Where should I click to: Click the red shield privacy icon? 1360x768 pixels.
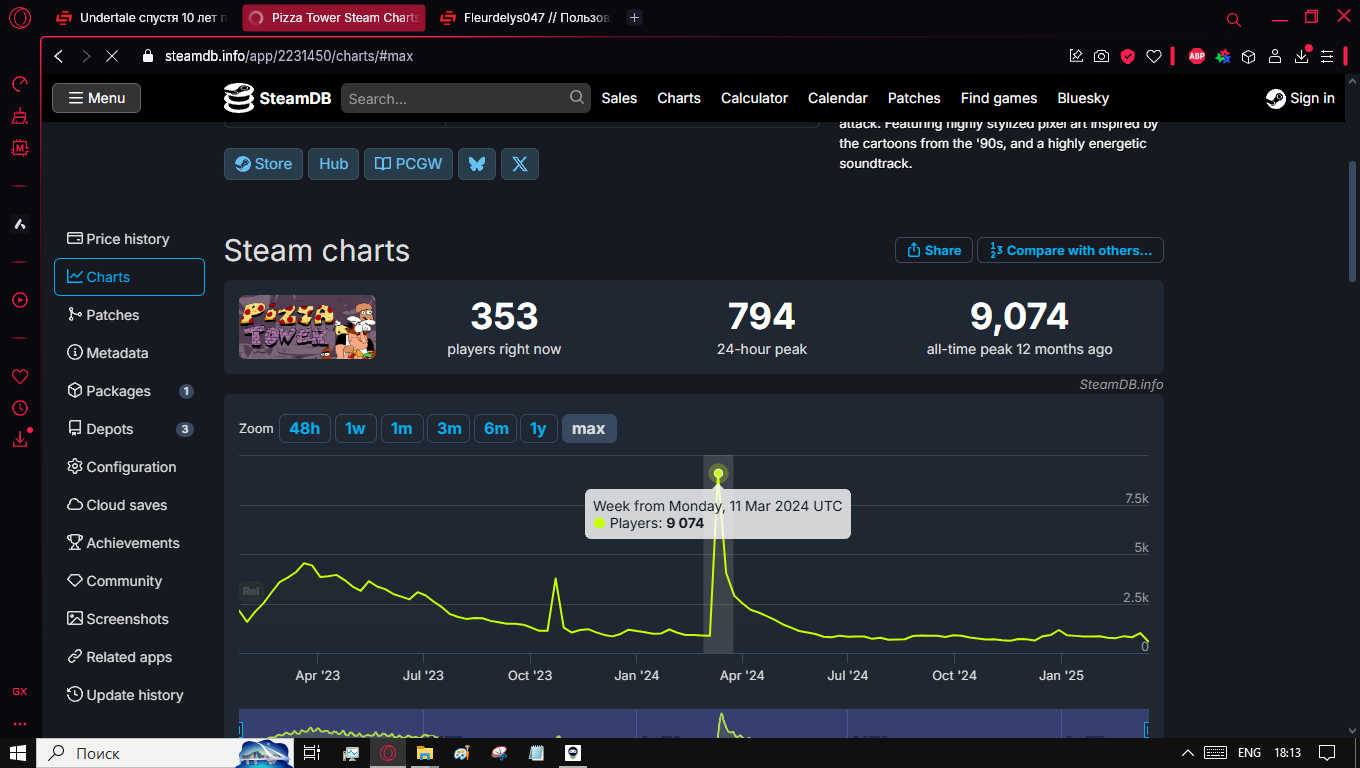[1128, 56]
